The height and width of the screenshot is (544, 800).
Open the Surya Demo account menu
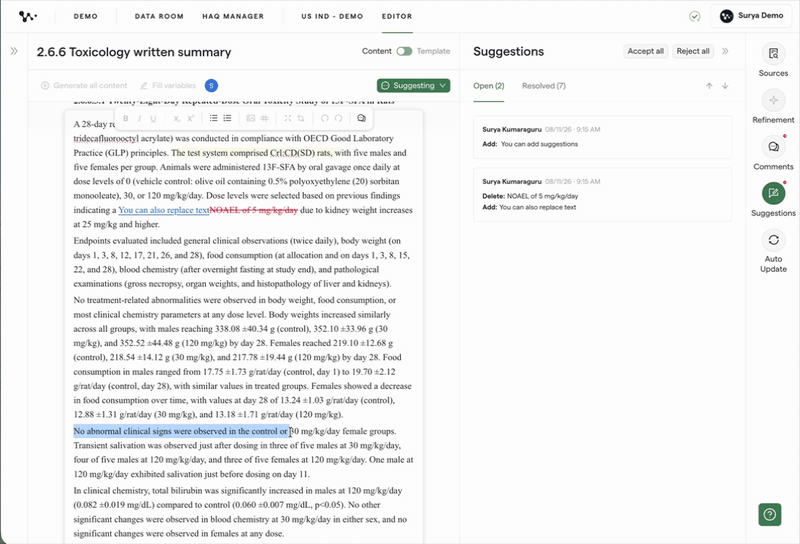pos(752,16)
